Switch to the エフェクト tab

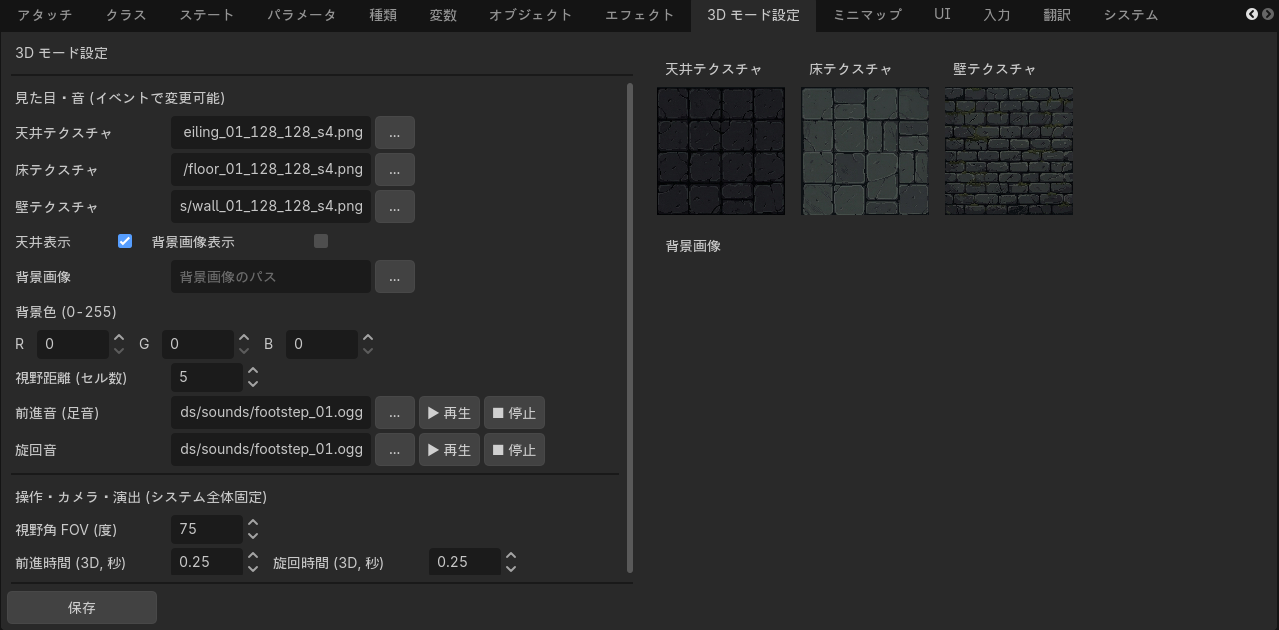640,15
